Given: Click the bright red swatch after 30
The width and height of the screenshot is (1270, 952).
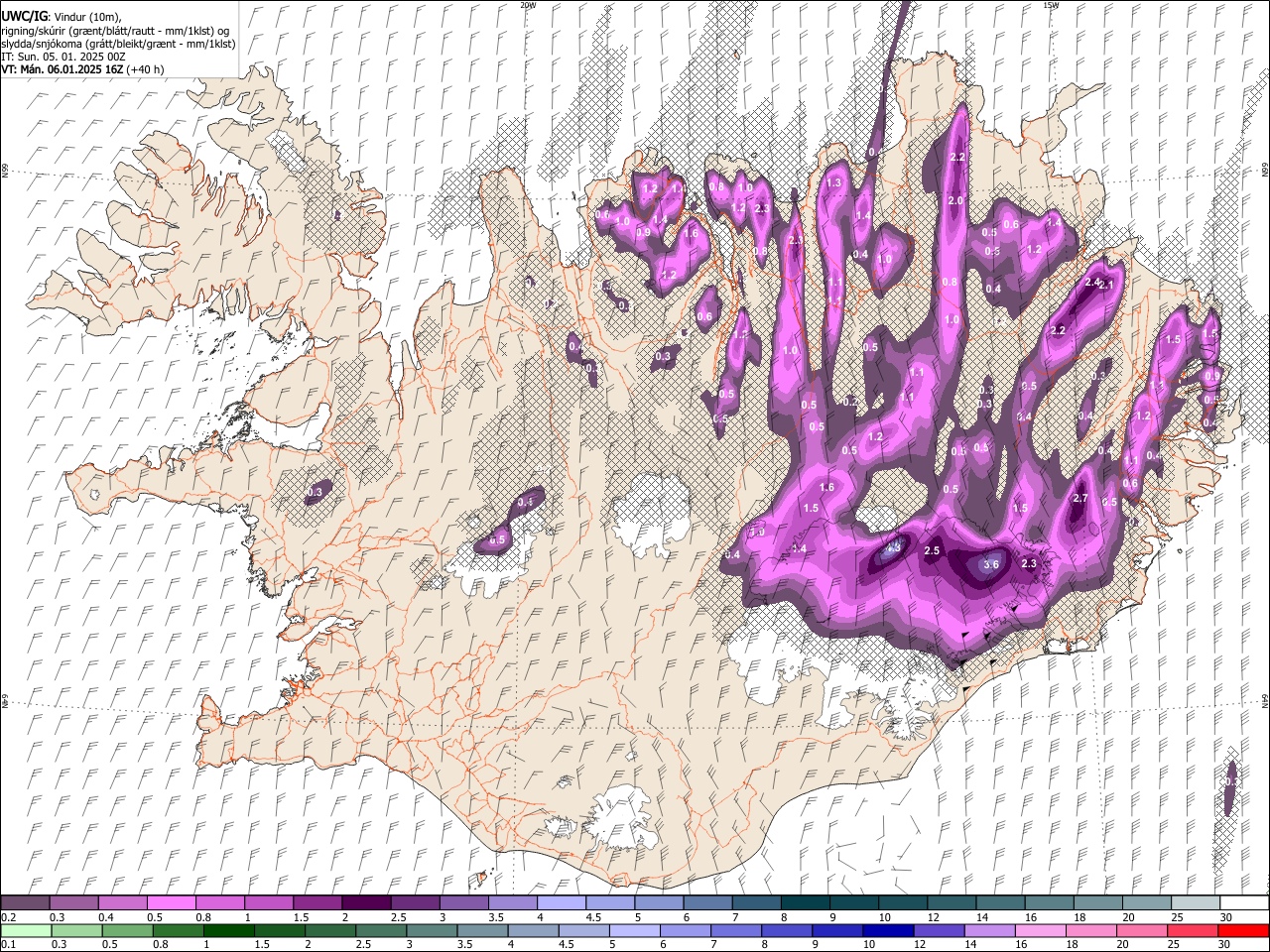Looking at the screenshot, I should click(x=1242, y=931).
